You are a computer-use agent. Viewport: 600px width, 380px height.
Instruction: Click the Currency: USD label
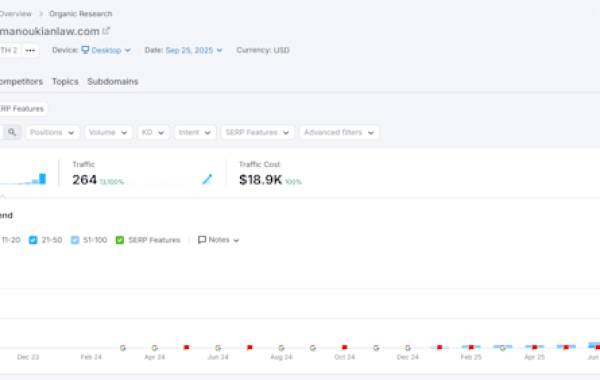tap(263, 50)
